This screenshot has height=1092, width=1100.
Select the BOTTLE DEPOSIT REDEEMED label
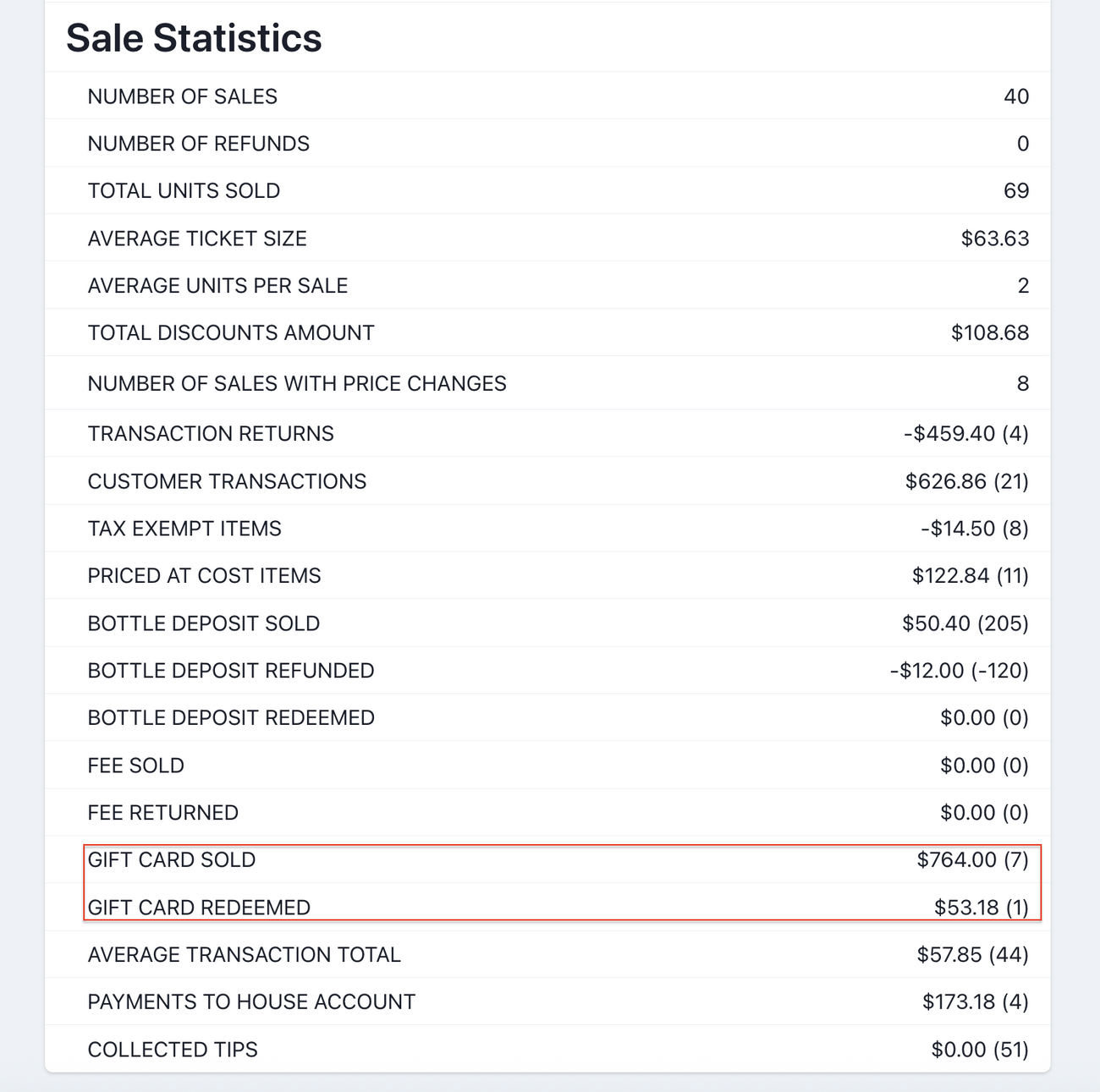(231, 718)
